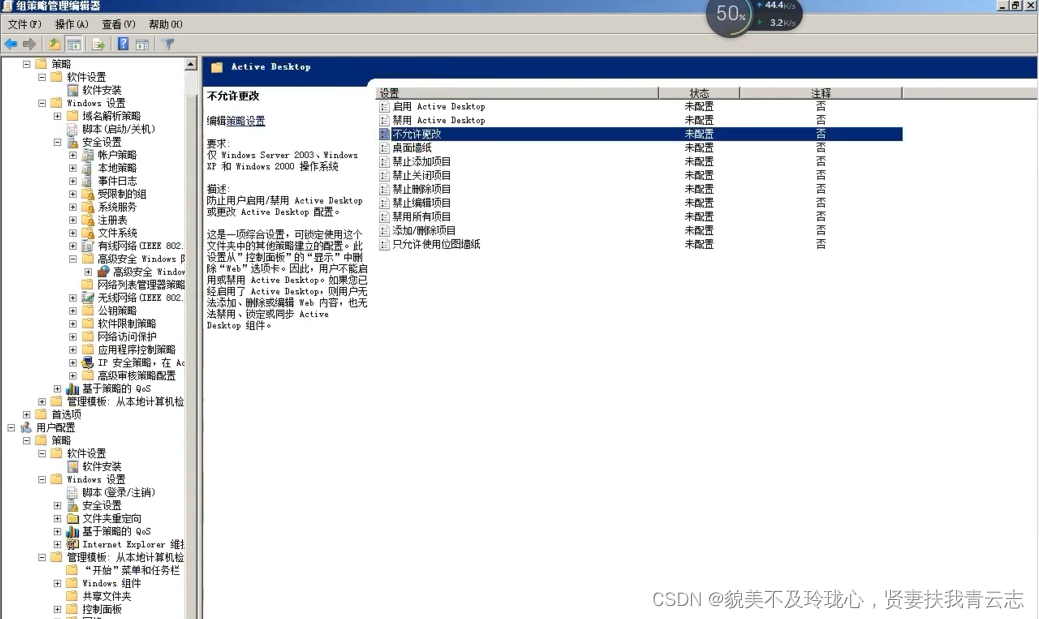The height and width of the screenshot is (619, 1039).
Task: Select the 禁用 Active Desktop setting row
Action: click(x=640, y=121)
